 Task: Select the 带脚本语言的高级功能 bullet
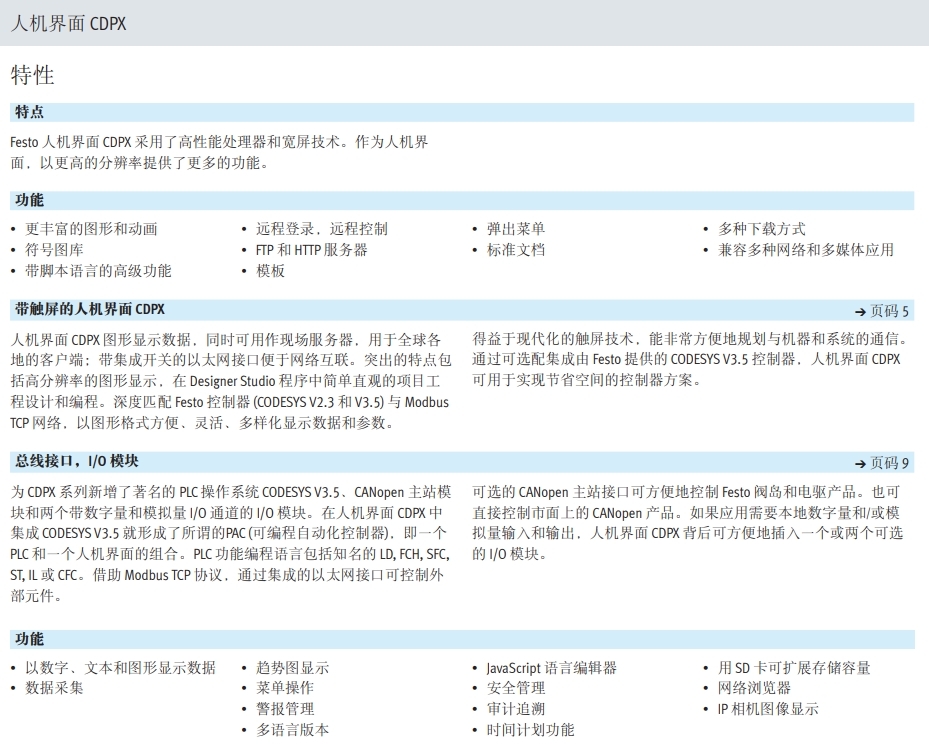coord(98,271)
